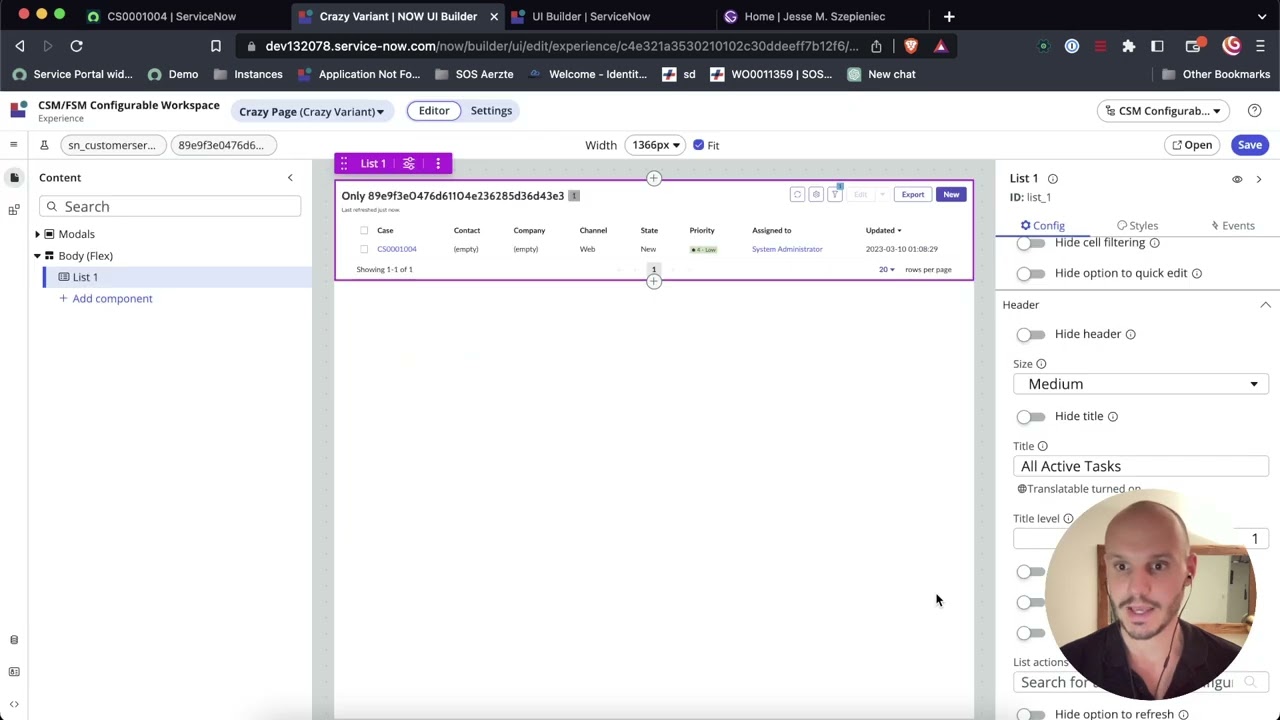This screenshot has width=1280, height=720.
Task: Click the list settings gear icon in preview
Action: [816, 195]
